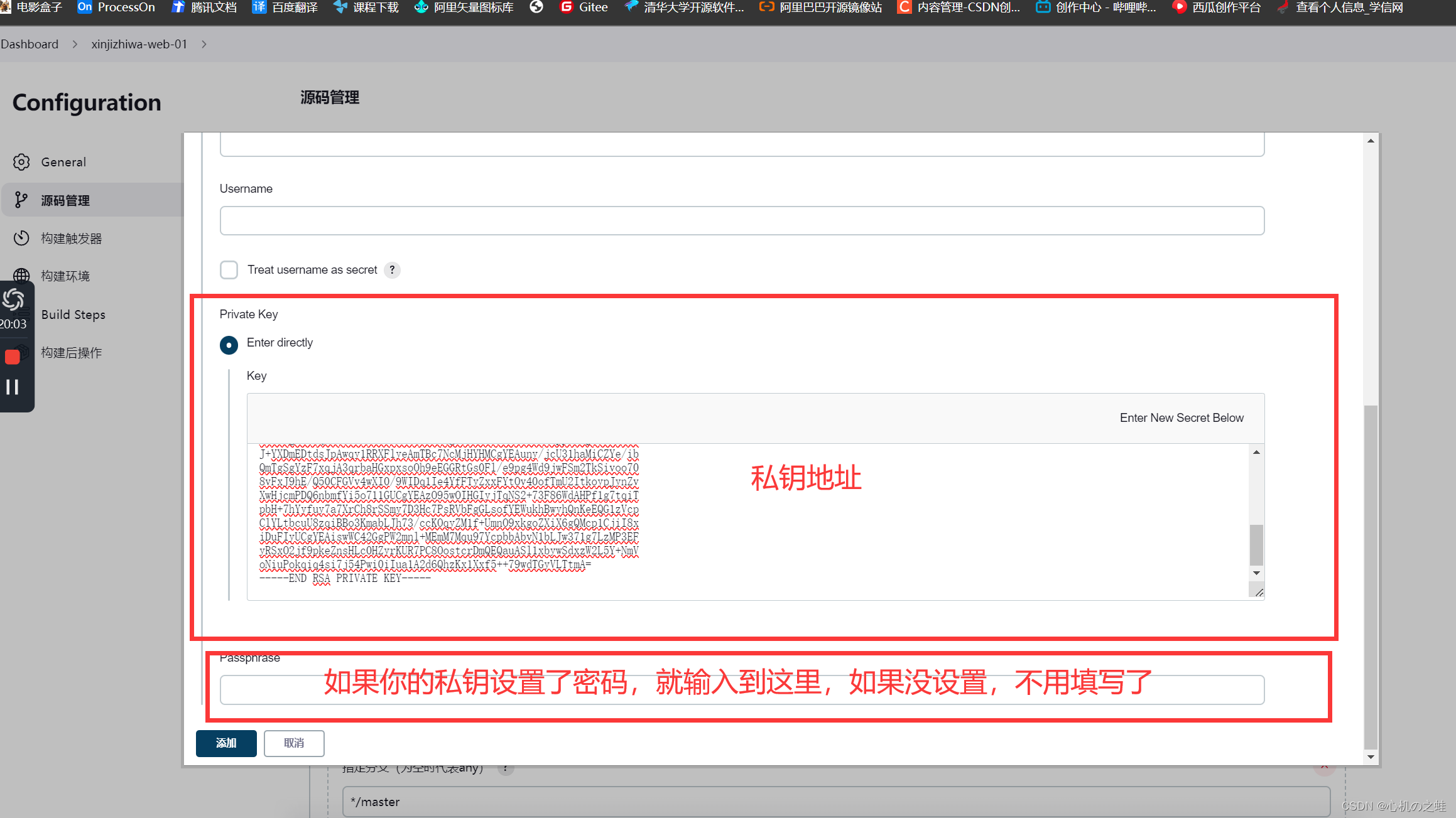Open help for Treat username as secret
The height and width of the screenshot is (818, 1456).
392,270
